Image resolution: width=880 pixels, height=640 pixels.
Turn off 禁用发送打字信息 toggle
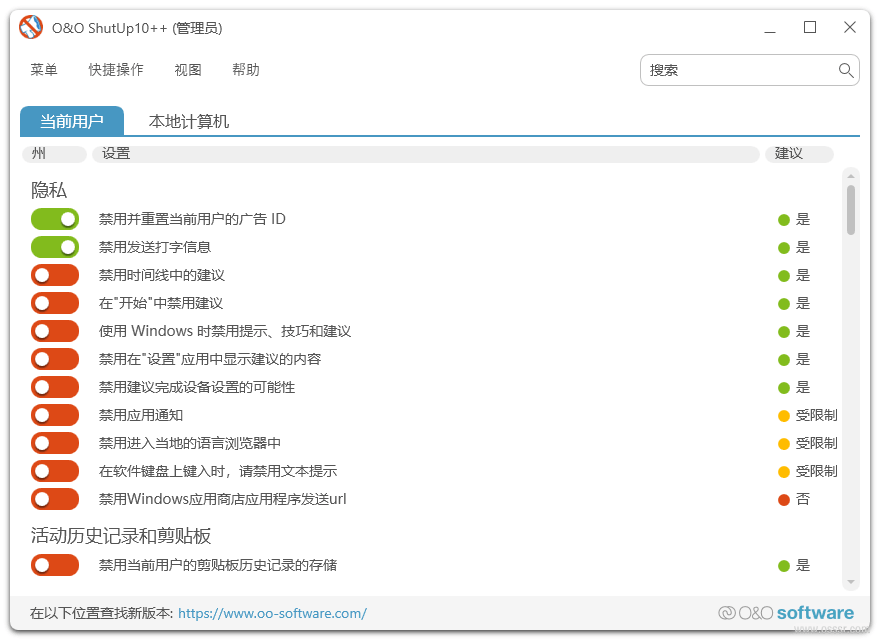[x=55, y=247]
